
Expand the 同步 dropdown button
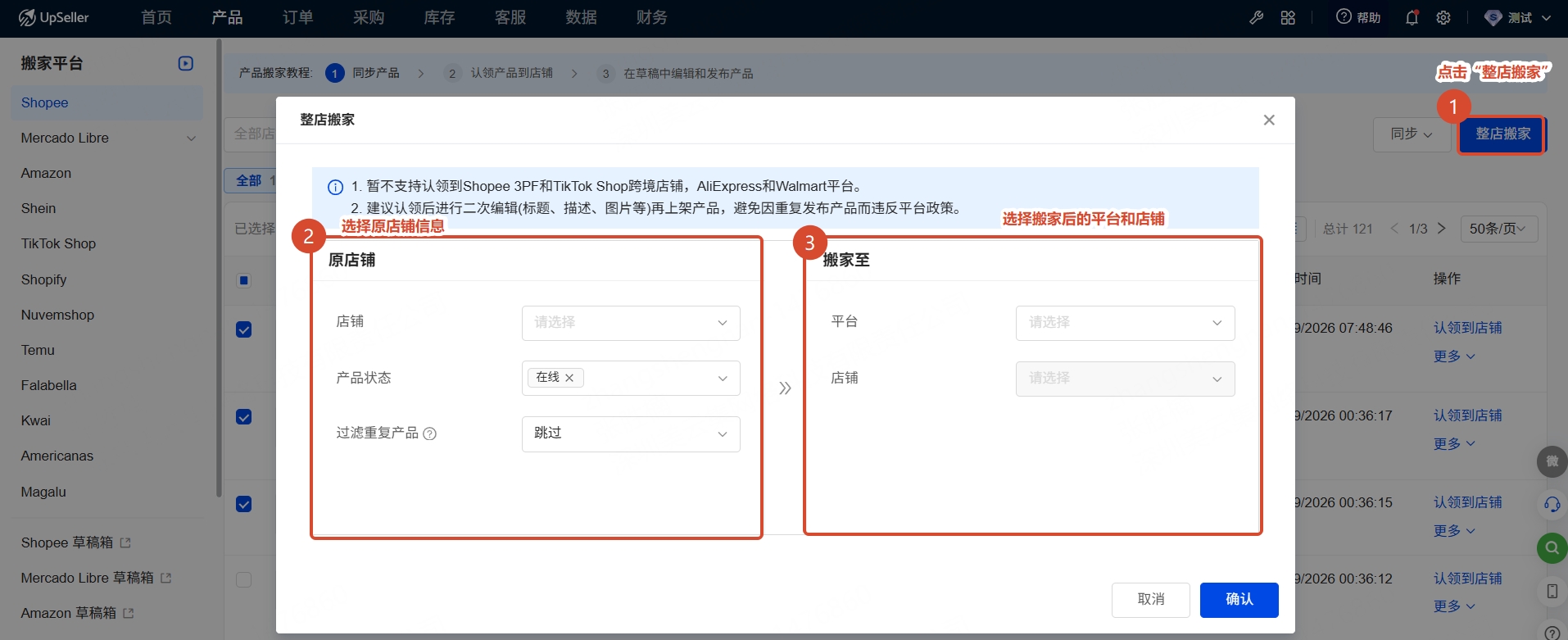pyautogui.click(x=1411, y=134)
